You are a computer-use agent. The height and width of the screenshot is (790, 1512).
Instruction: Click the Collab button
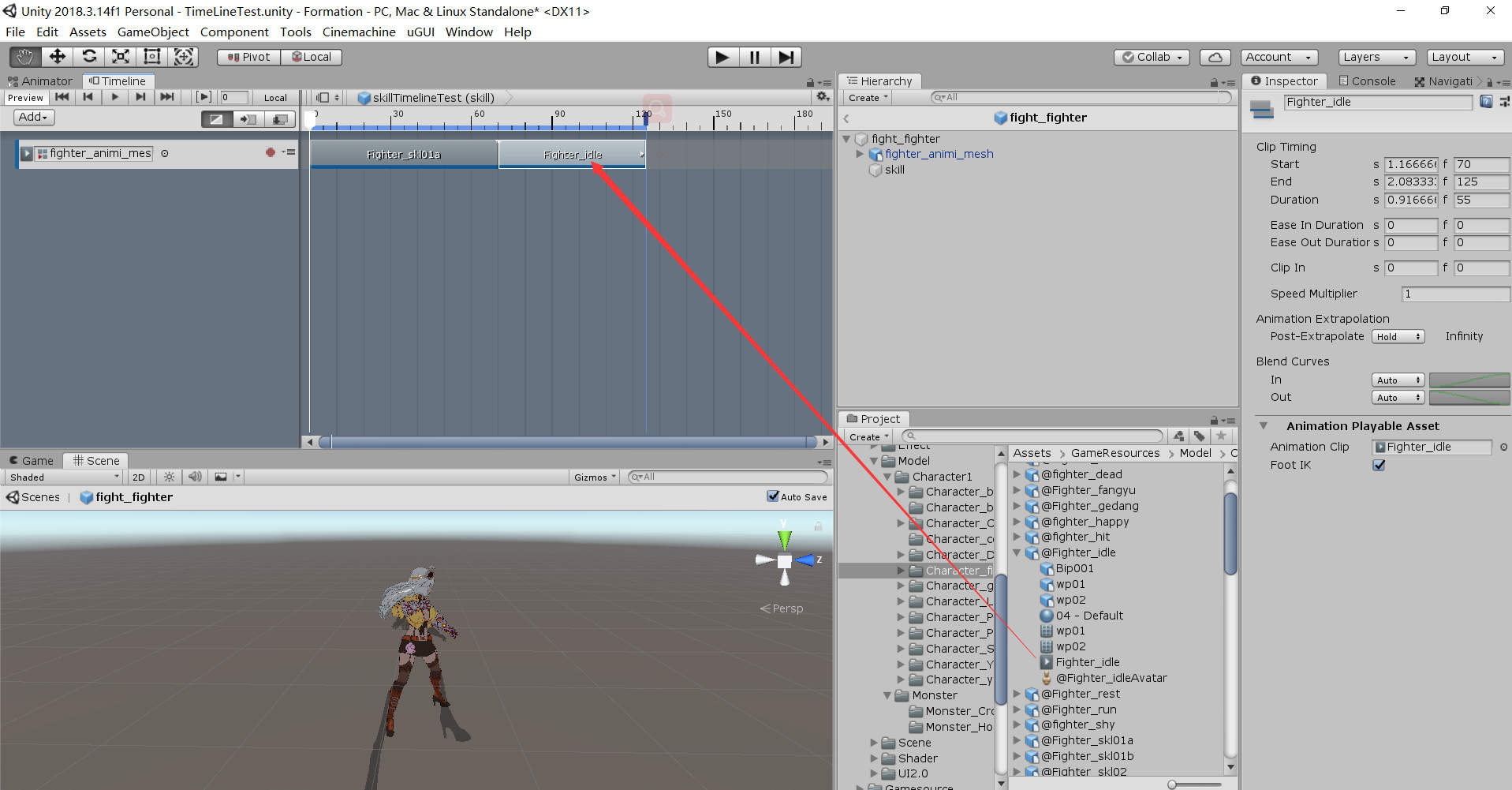point(1152,57)
